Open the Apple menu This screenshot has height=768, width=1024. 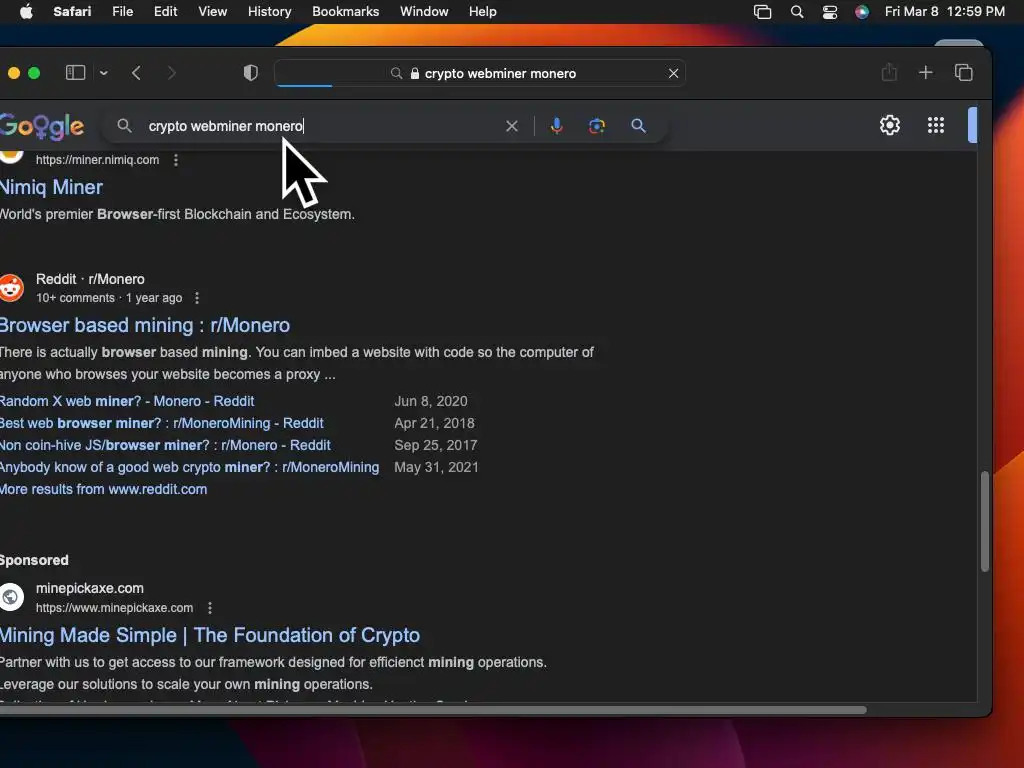point(26,12)
